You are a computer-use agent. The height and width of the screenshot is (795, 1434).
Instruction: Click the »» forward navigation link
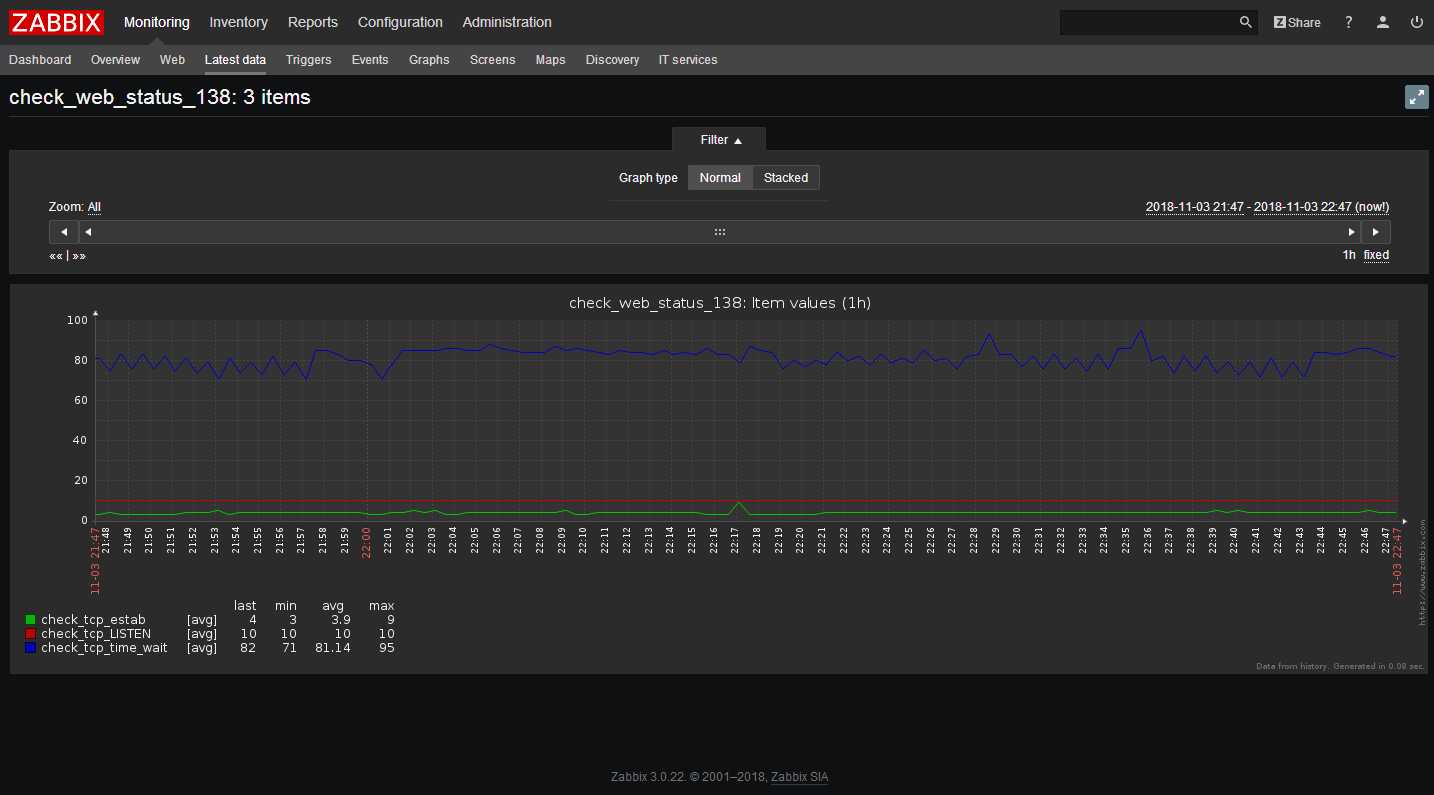(x=79, y=256)
